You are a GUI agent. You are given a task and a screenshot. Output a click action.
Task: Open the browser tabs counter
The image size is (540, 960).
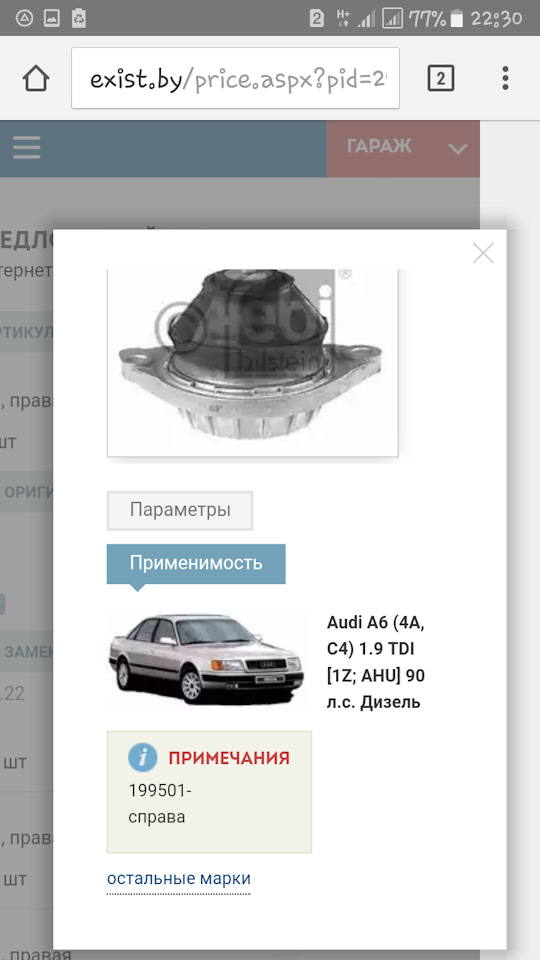tap(440, 78)
